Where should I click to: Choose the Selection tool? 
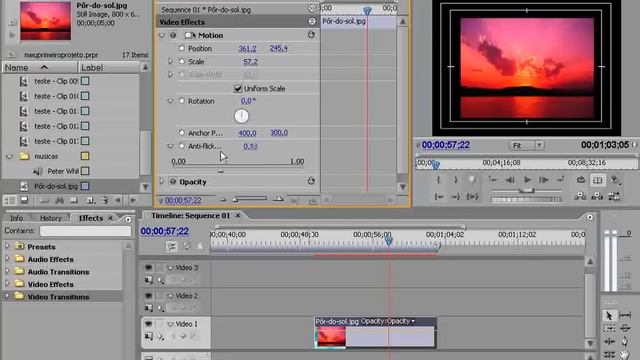(609, 316)
